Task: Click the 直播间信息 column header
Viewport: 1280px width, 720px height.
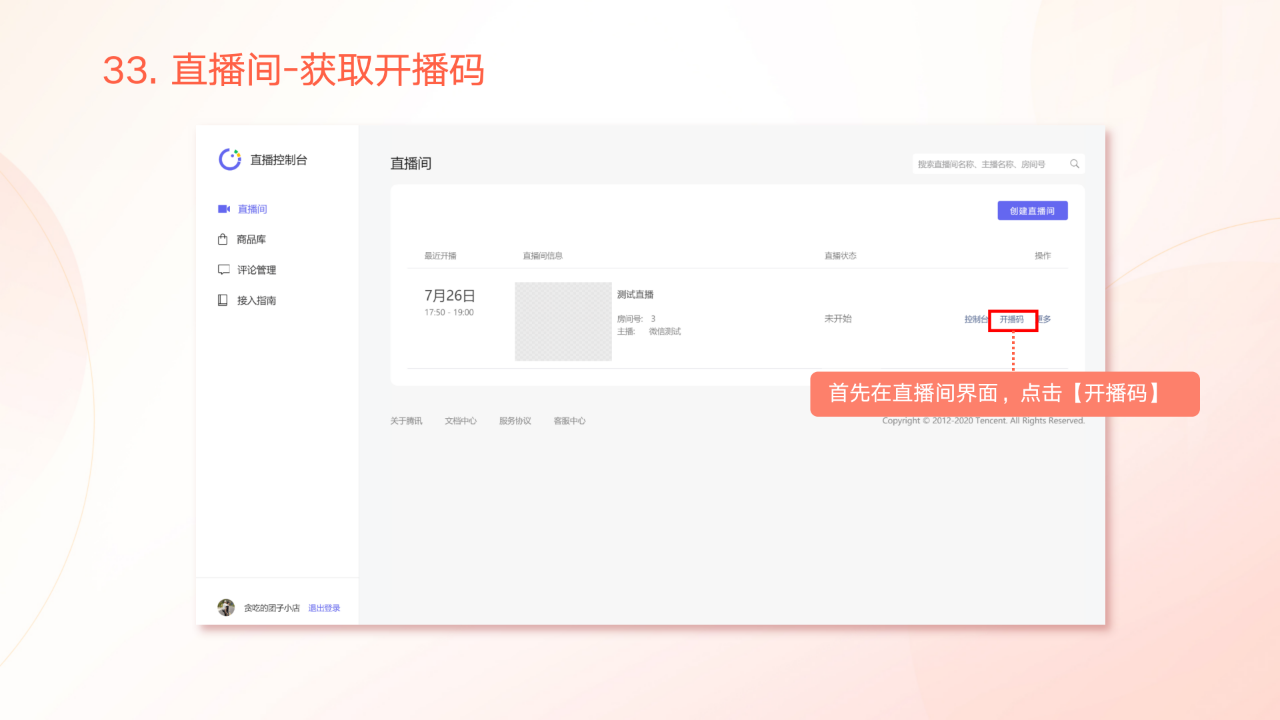Action: [x=543, y=256]
